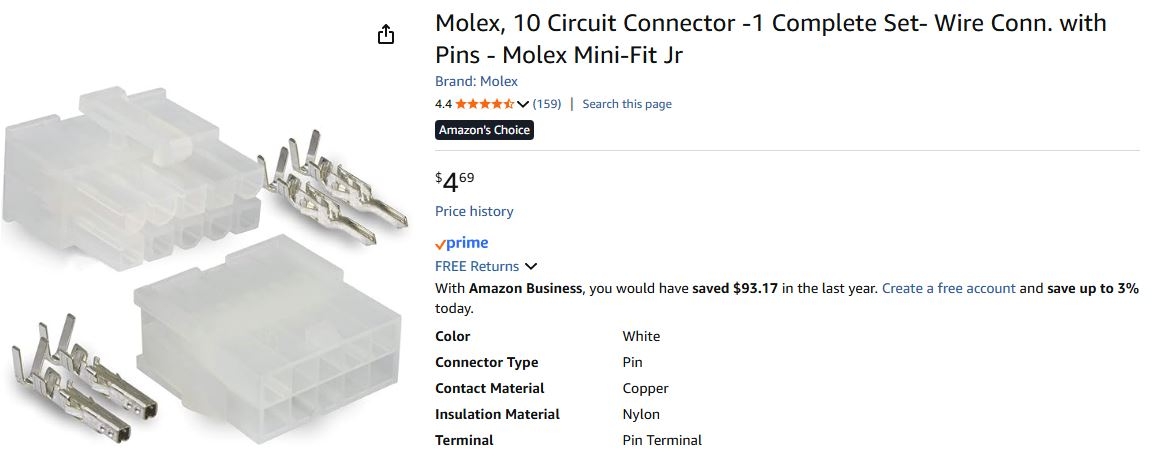Screen dimensions: 1165x457
Task: Click the Copper contact material value
Action: (645, 388)
